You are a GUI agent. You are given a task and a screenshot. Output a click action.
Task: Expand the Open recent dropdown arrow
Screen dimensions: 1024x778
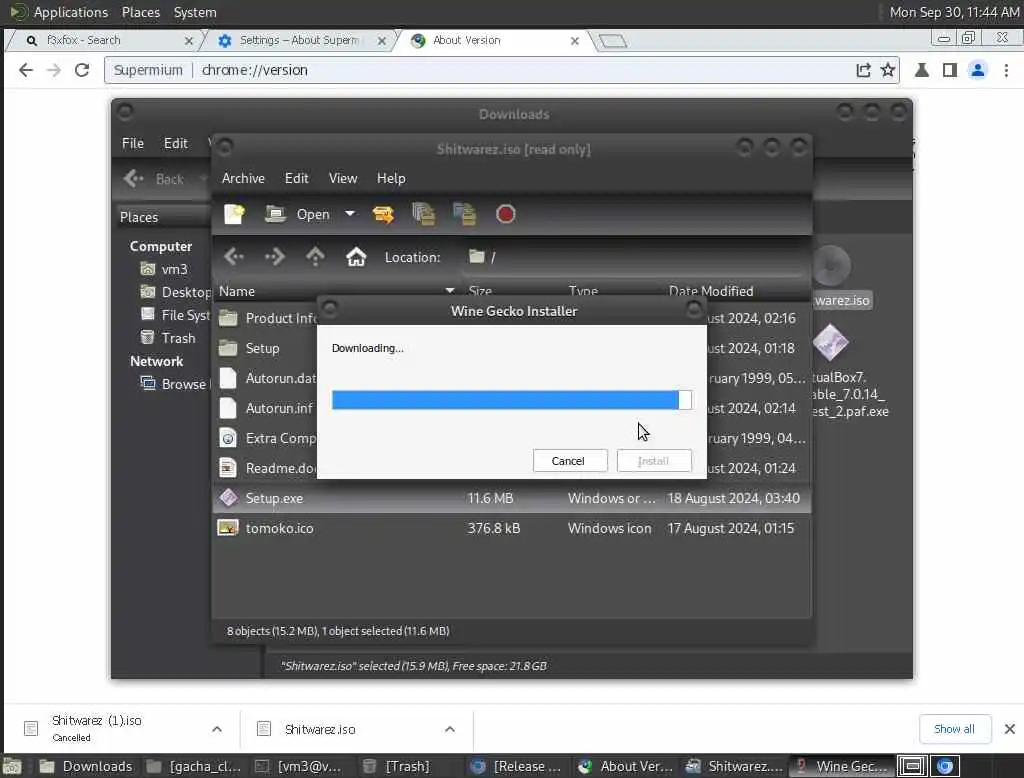point(350,214)
